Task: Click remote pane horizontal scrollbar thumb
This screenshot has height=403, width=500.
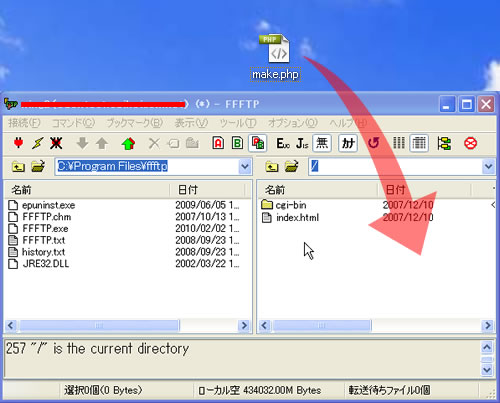Action: (x=321, y=325)
